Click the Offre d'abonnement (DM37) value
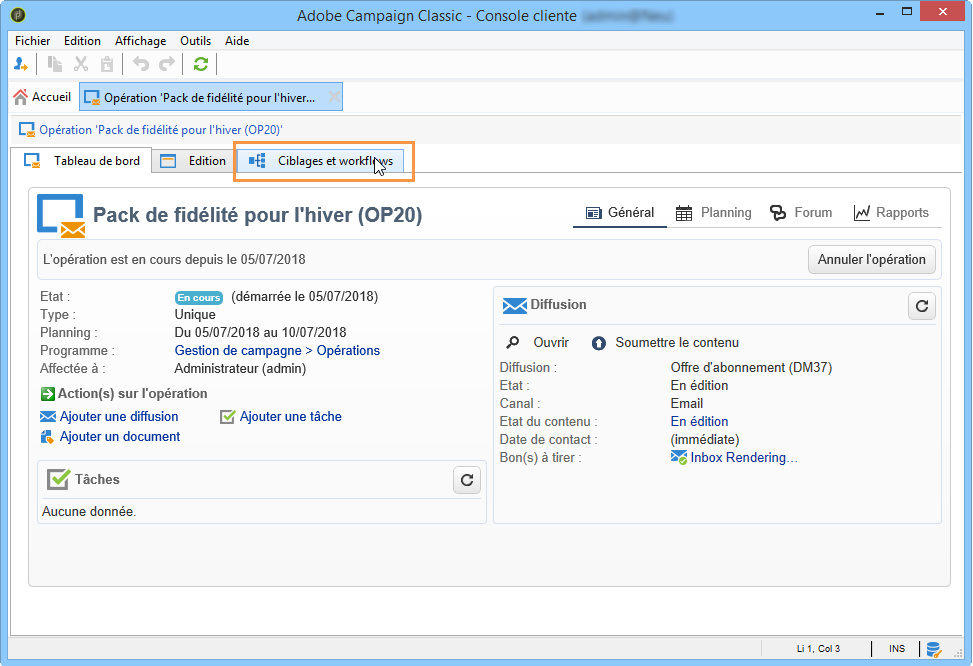This screenshot has height=666, width=973. tap(751, 367)
